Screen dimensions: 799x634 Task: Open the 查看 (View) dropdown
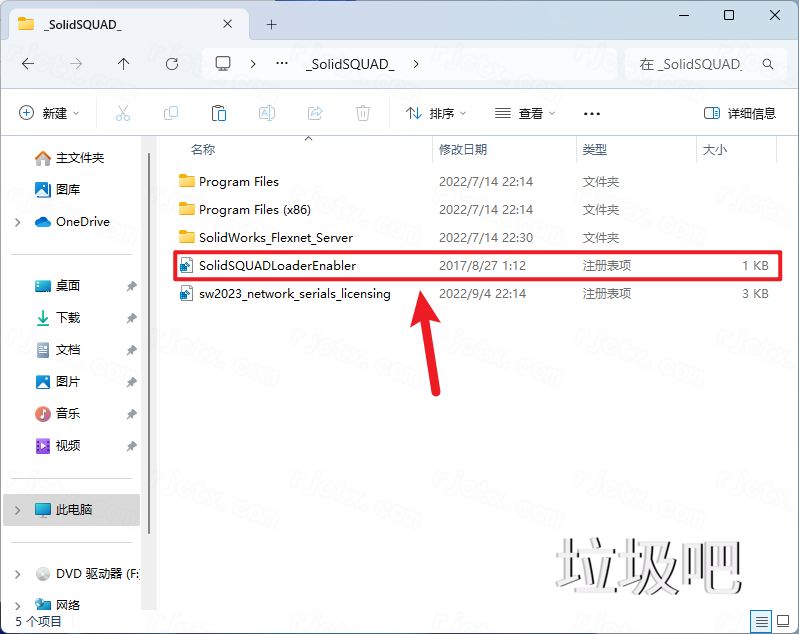pyautogui.click(x=525, y=113)
